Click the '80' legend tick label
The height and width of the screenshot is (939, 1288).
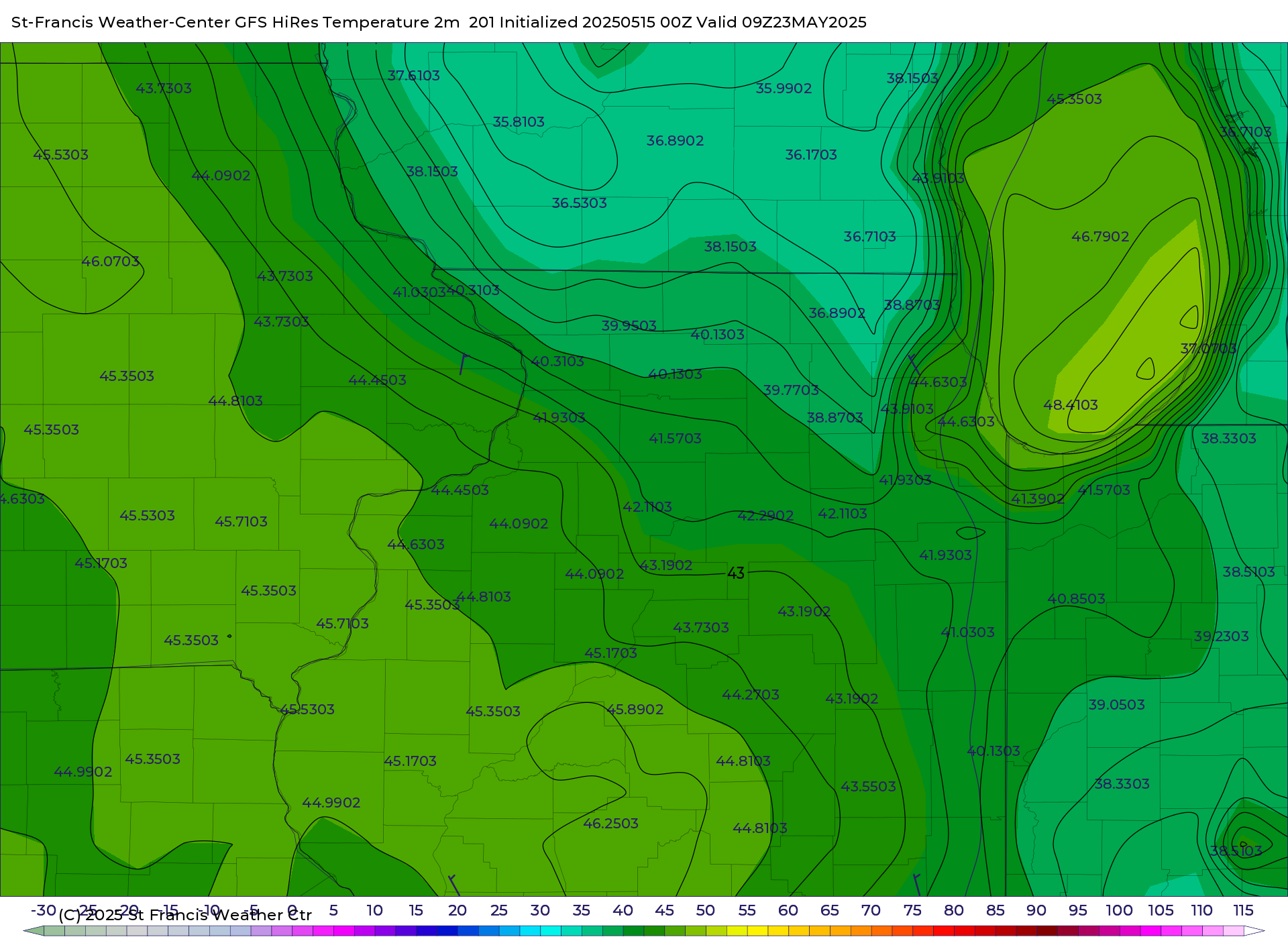(x=954, y=911)
